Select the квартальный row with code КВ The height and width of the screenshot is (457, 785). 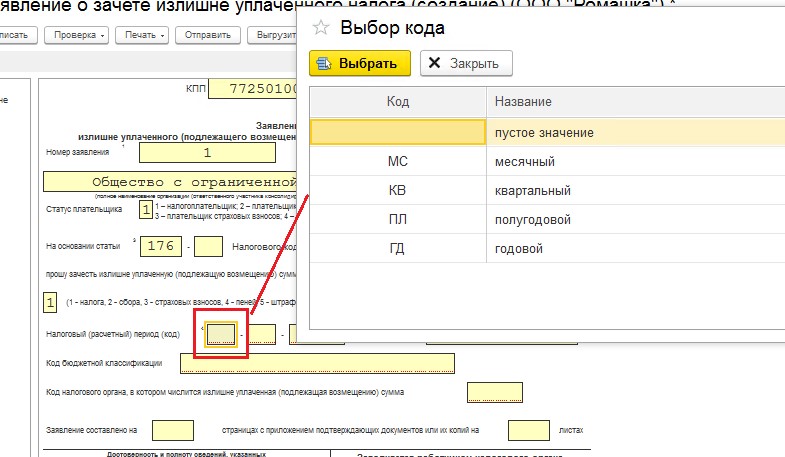397,190
